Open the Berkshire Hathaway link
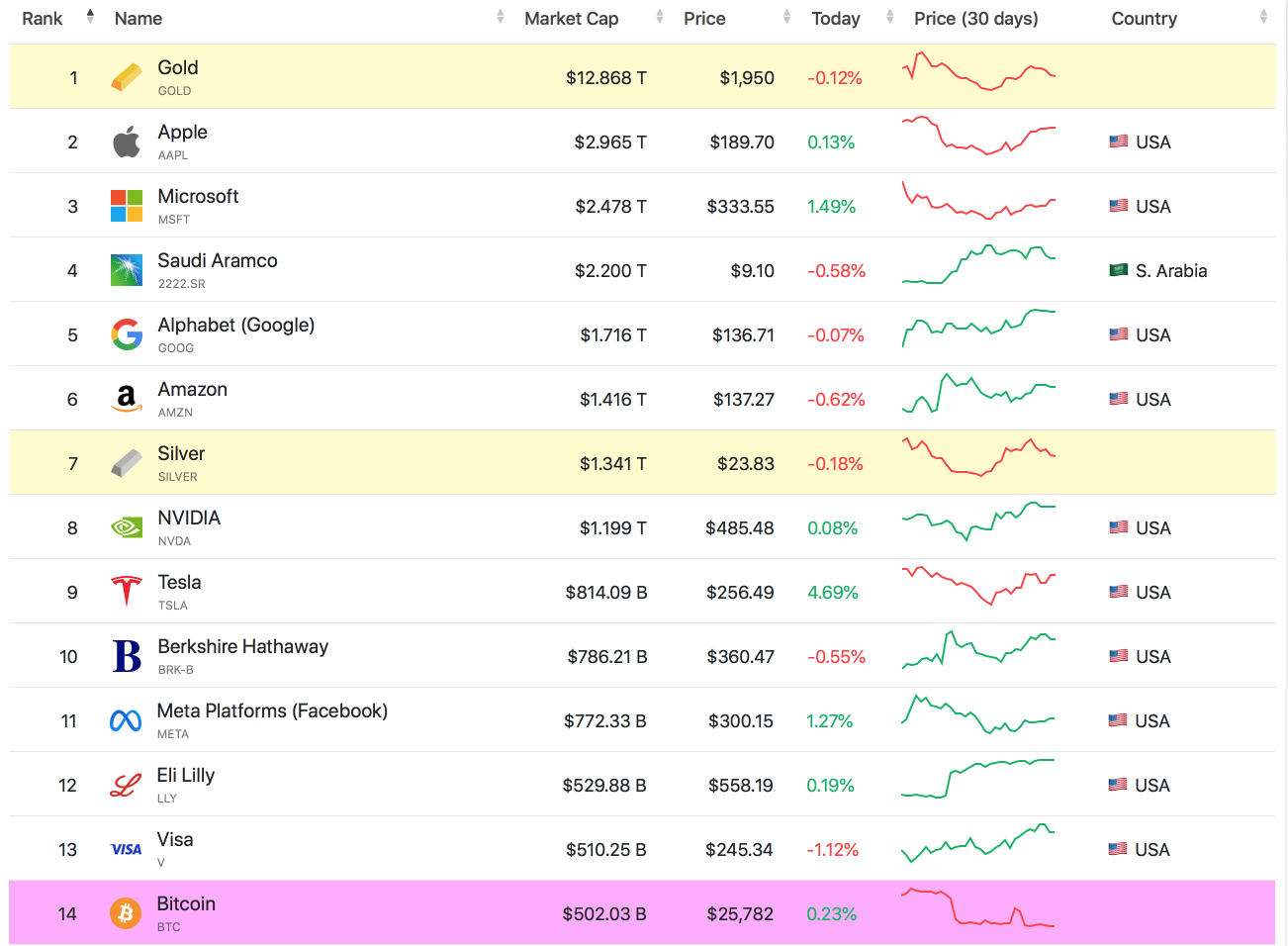 pos(243,646)
